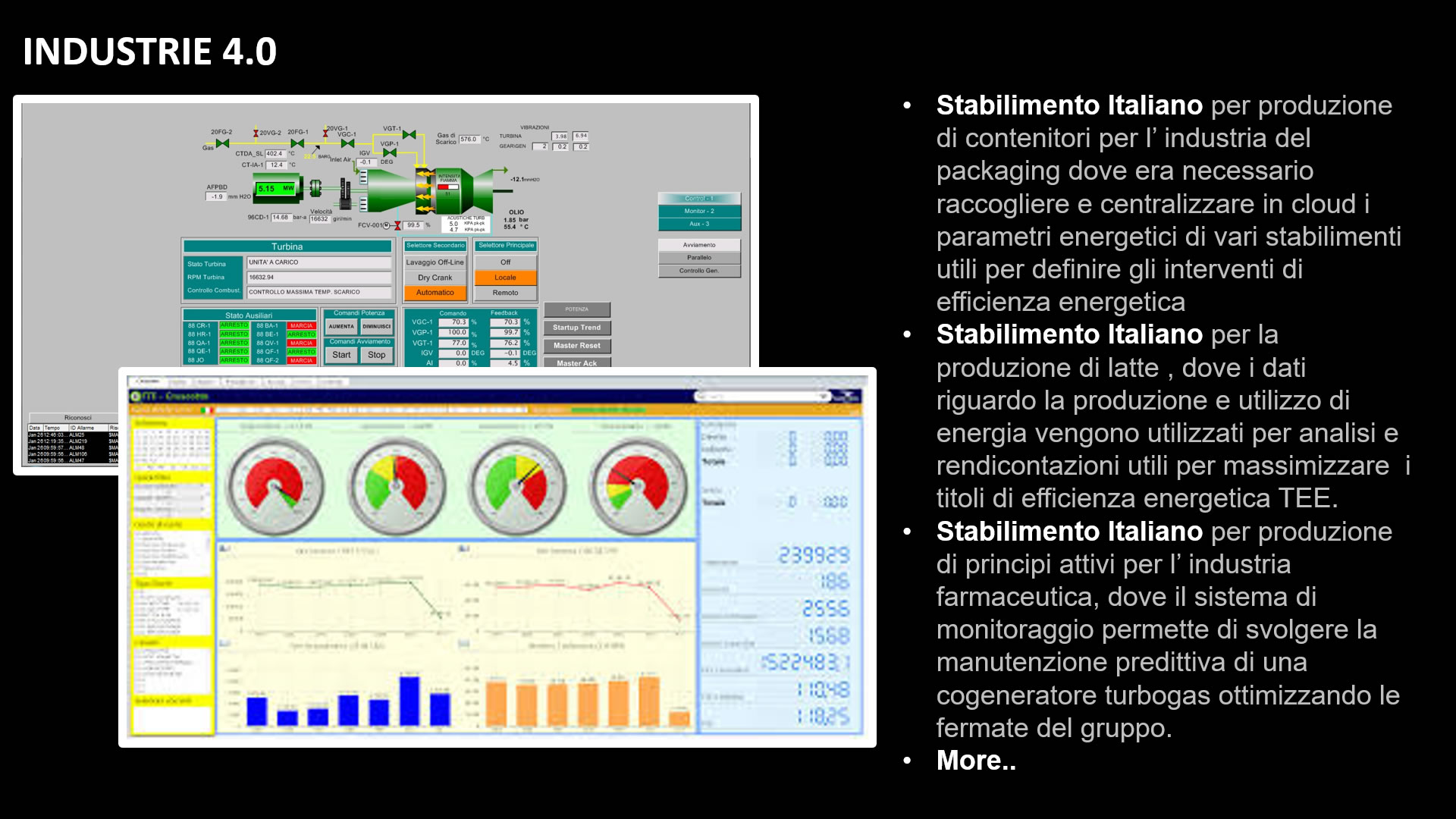Click the Stato Turbina value field
This screenshot has height=819, width=1456.
pyautogui.click(x=318, y=262)
